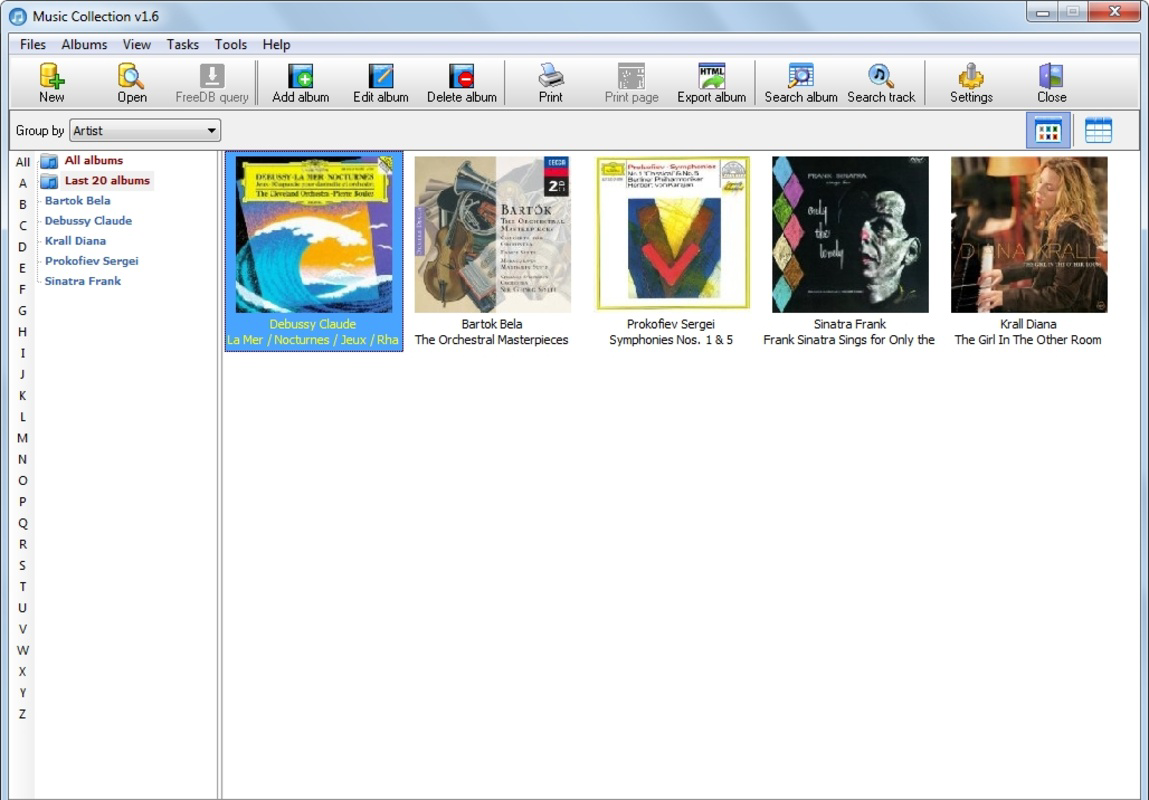This screenshot has width=1149, height=800.
Task: Select Prokofiev Symphonies Nos. 1 & 5 cover
Action: coord(672,233)
